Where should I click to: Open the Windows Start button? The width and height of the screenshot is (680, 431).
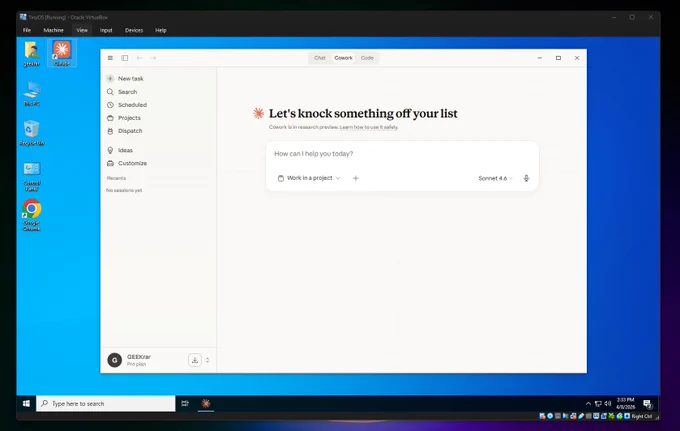point(26,404)
